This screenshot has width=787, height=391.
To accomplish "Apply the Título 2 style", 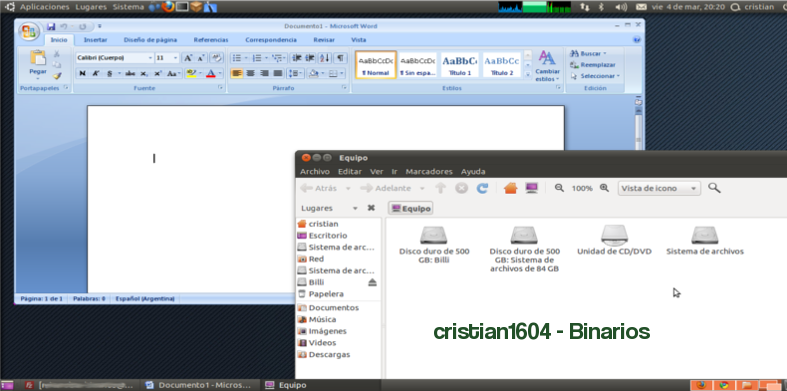I will click(x=502, y=65).
